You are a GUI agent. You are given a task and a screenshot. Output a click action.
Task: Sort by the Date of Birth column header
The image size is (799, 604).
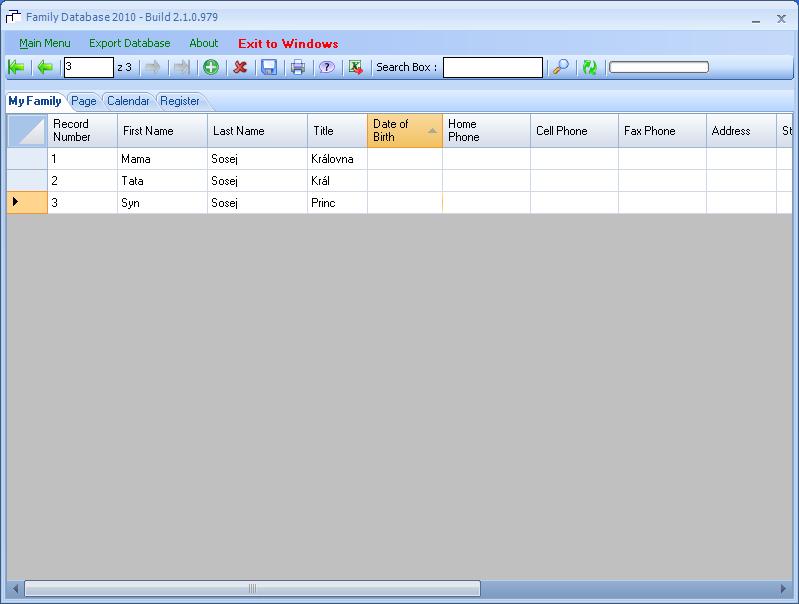(404, 131)
